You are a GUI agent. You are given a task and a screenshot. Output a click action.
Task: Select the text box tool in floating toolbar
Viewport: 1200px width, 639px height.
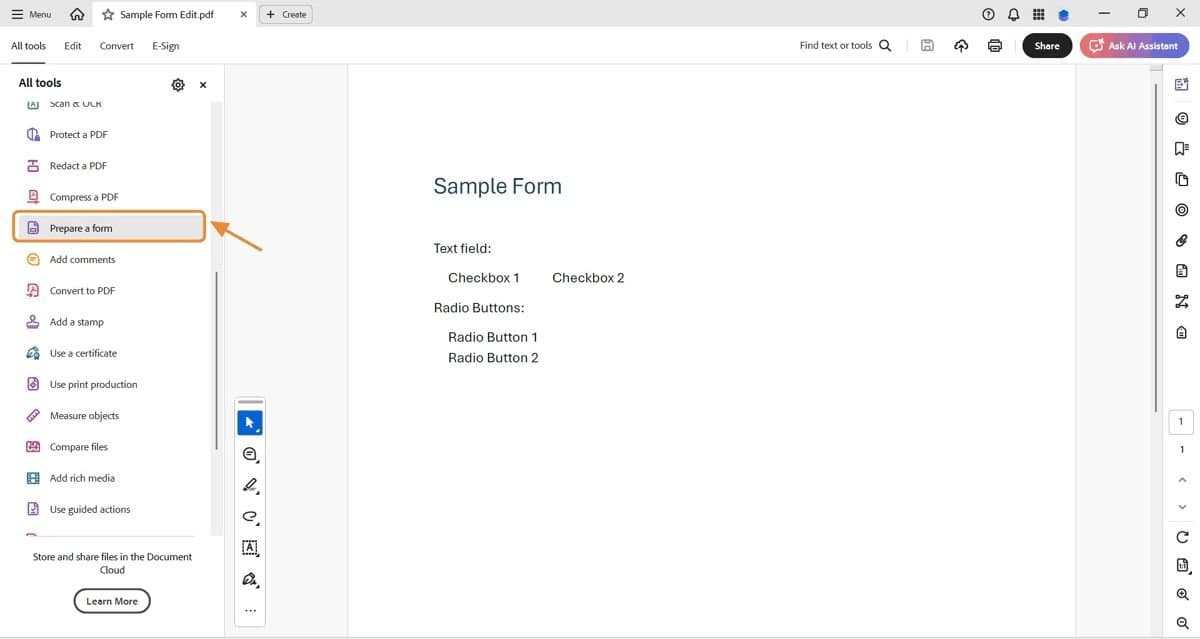click(249, 547)
